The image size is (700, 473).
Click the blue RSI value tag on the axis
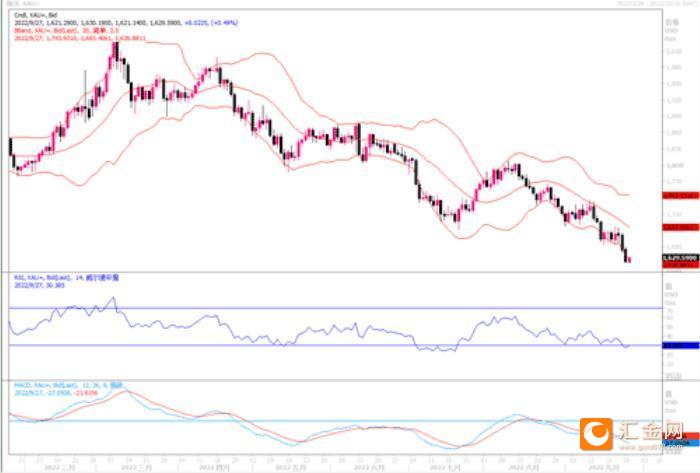coord(680,345)
